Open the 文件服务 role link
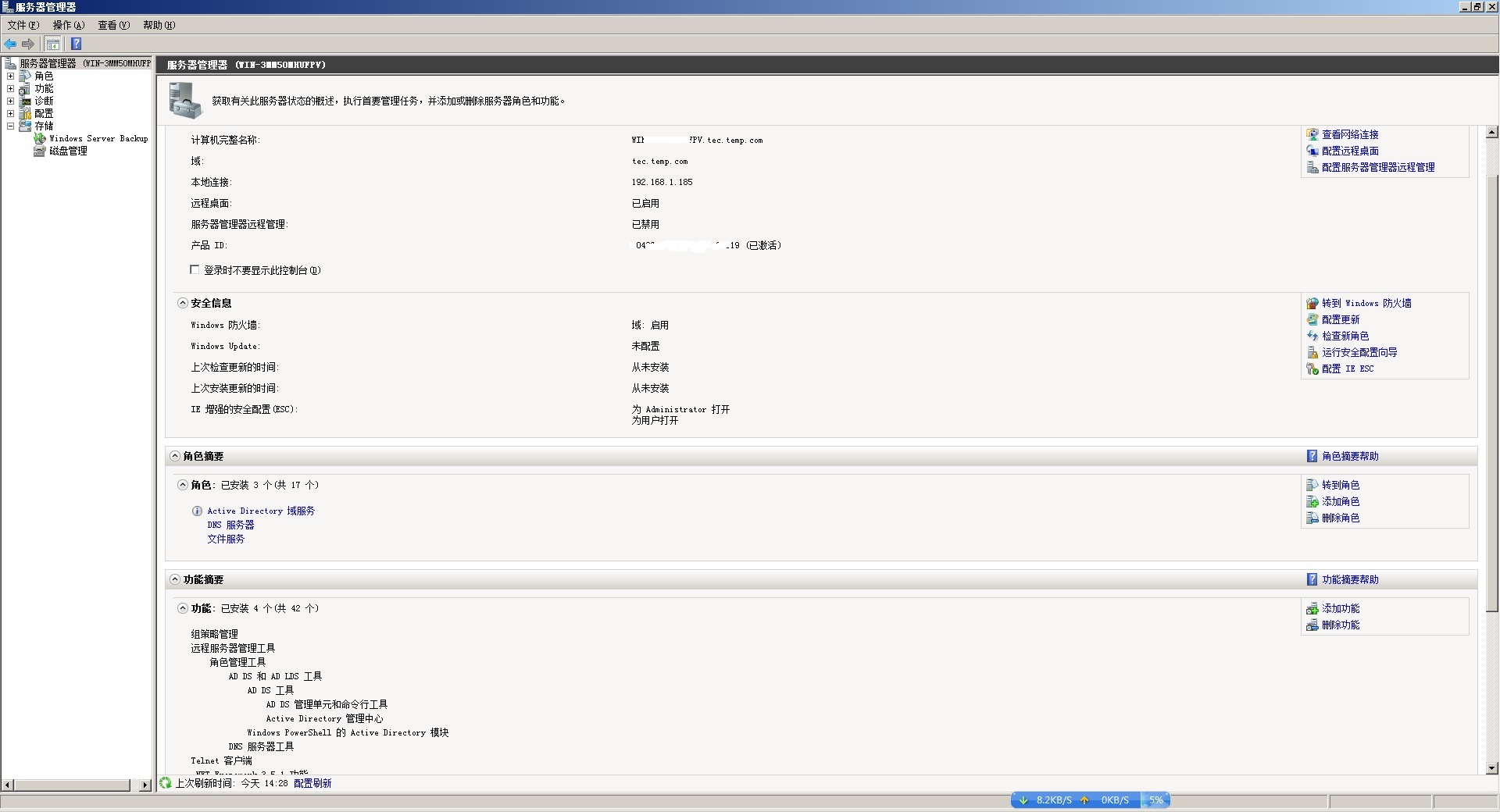 click(226, 539)
